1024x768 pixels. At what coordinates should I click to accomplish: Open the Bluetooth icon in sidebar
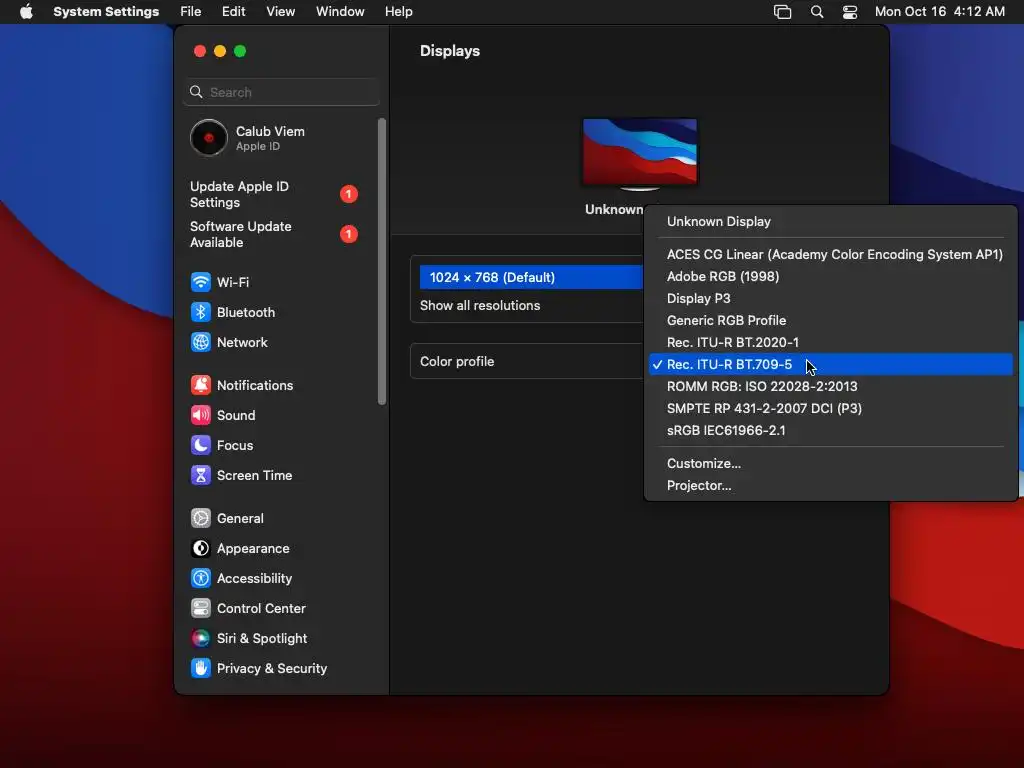[200, 312]
